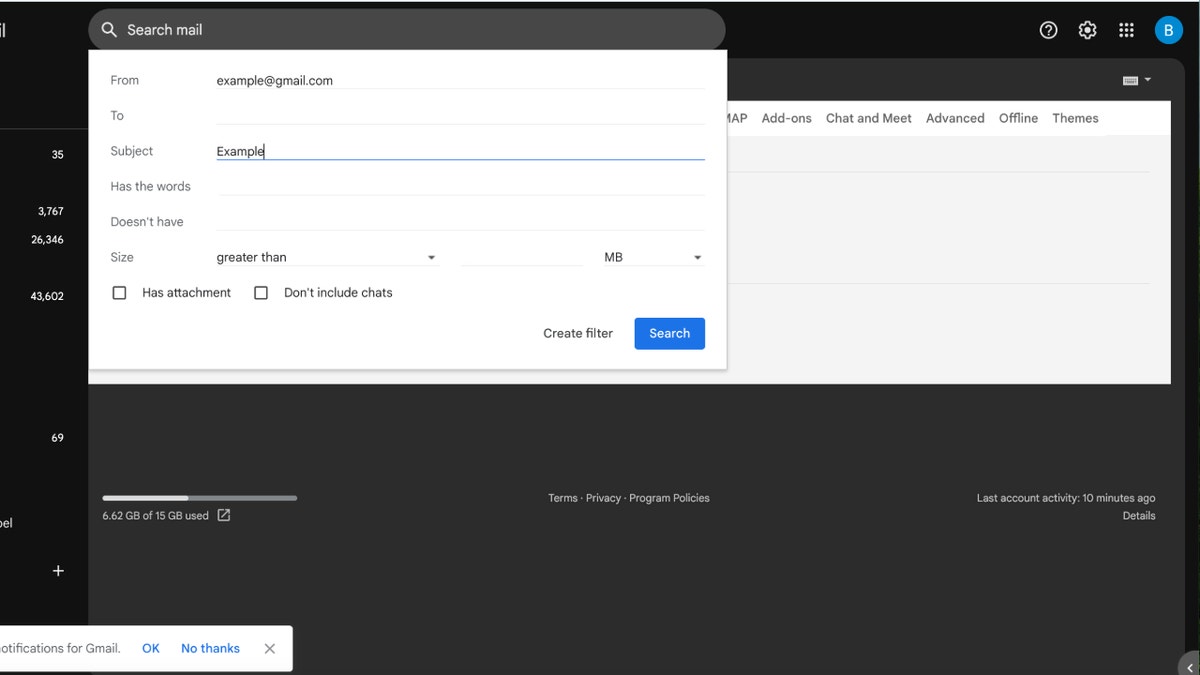The width and height of the screenshot is (1200, 675).
Task: Open storage manager via external link icon
Action: tap(223, 515)
